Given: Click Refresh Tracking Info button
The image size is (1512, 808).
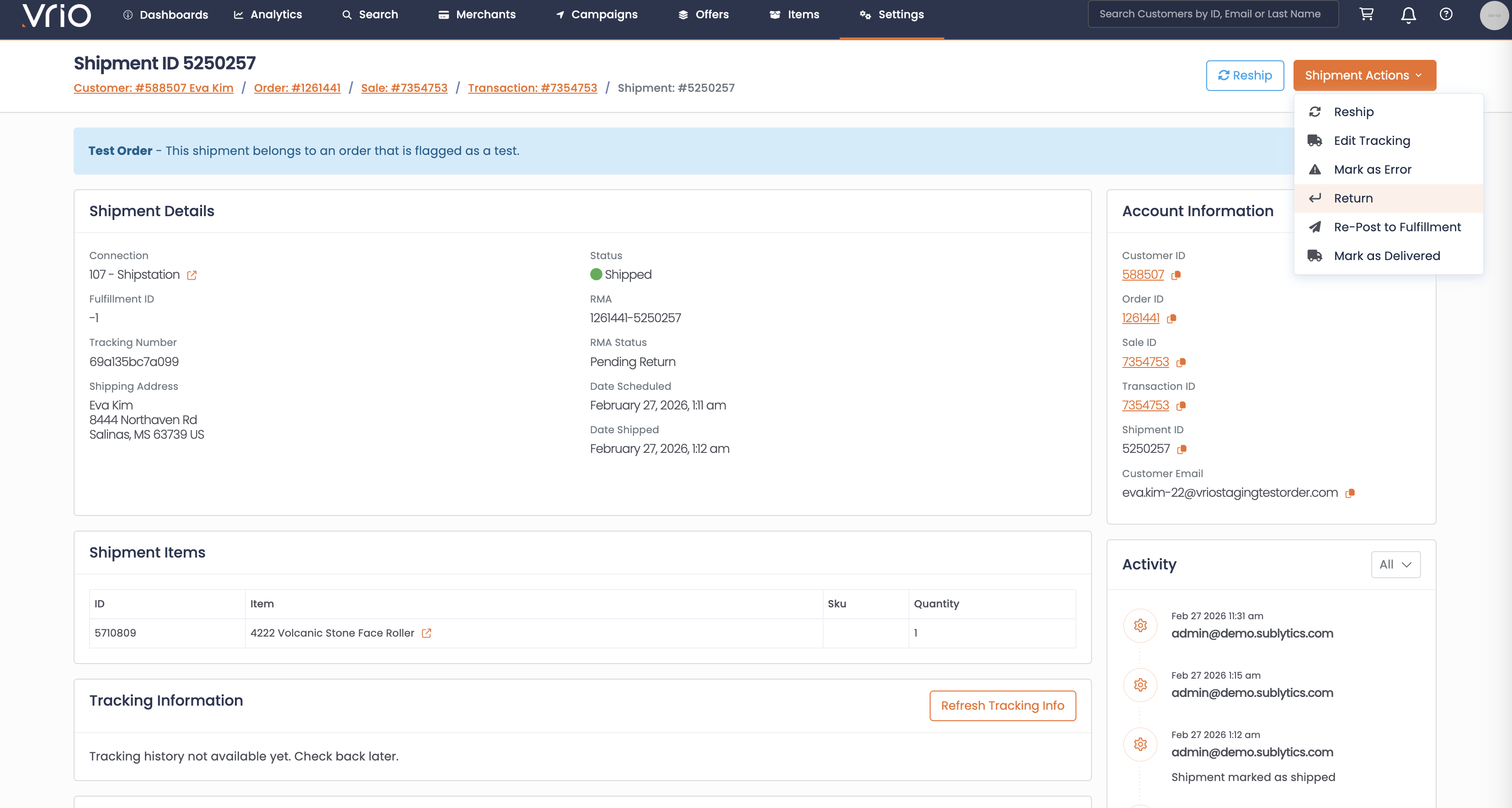Looking at the screenshot, I should point(1002,705).
